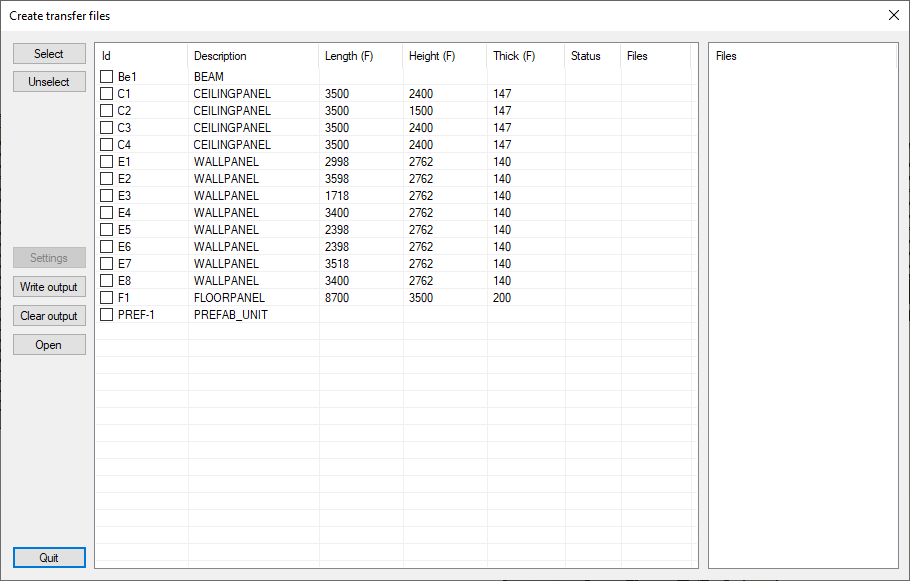Sort by the Description column header

(x=252, y=56)
